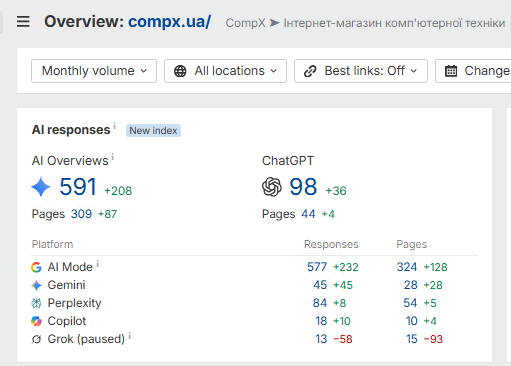Viewport: 511px width, 366px height.
Task: Click the Gemini sparkle icon
Action: pos(36,285)
